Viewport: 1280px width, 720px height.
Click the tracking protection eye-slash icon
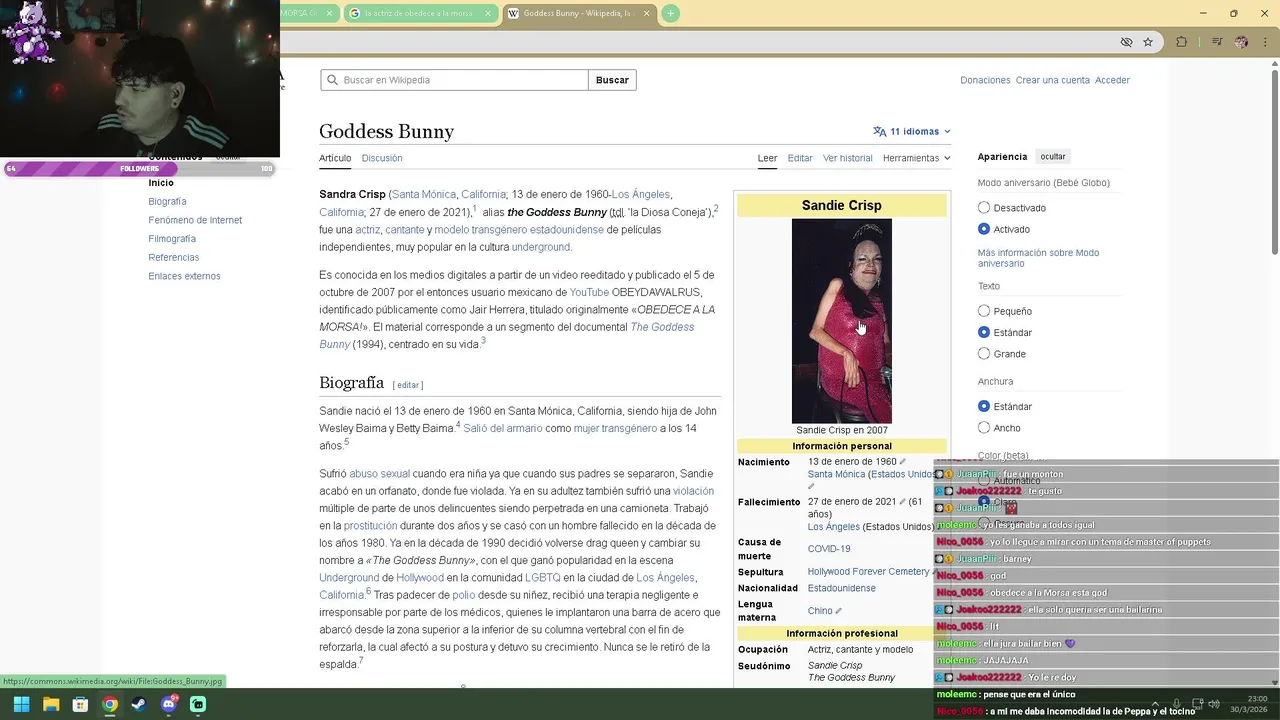coord(1126,42)
